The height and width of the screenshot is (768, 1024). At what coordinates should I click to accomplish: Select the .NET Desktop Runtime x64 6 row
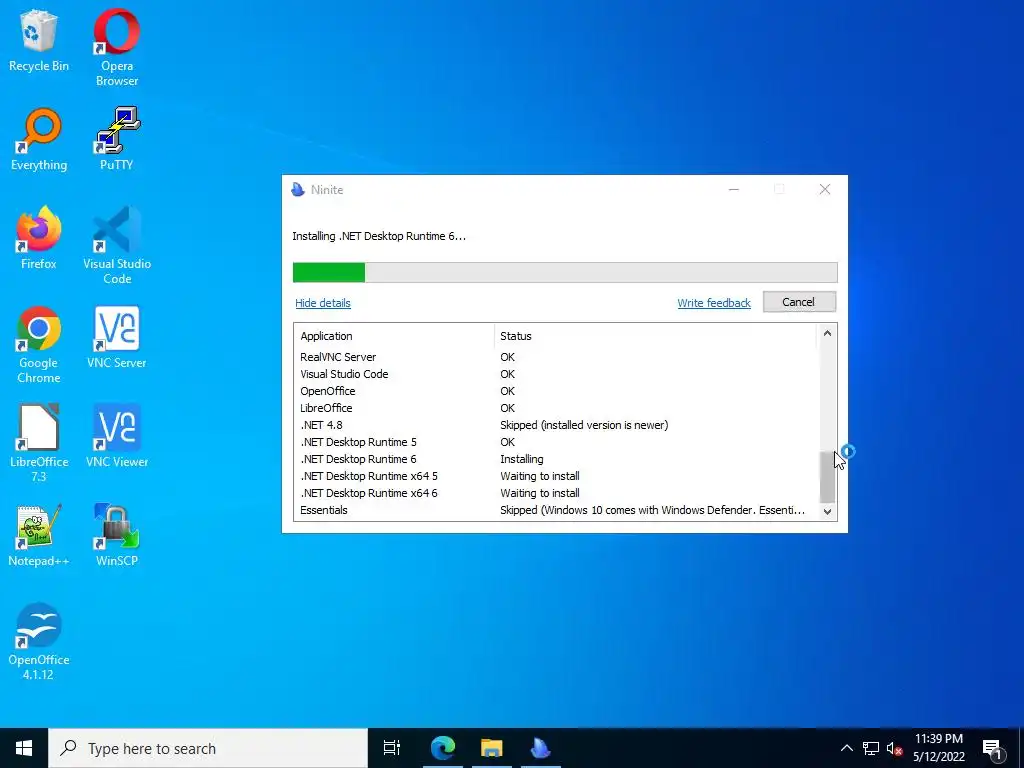556,493
